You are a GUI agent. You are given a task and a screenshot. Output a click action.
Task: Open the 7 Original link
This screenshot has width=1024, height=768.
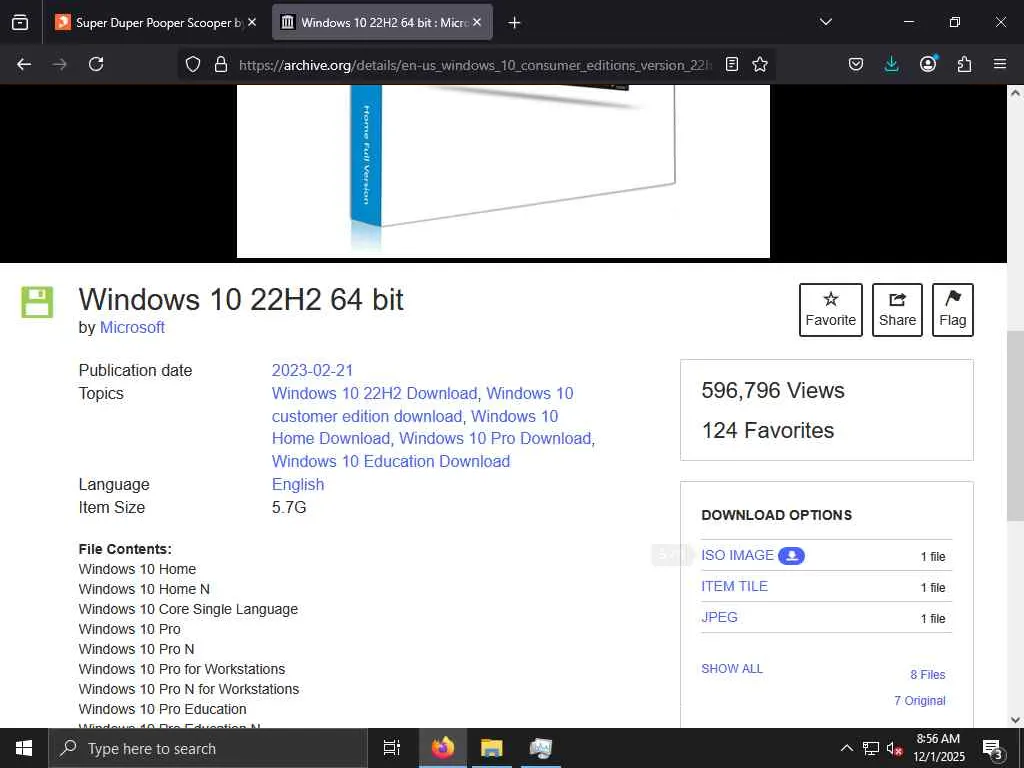coord(920,701)
